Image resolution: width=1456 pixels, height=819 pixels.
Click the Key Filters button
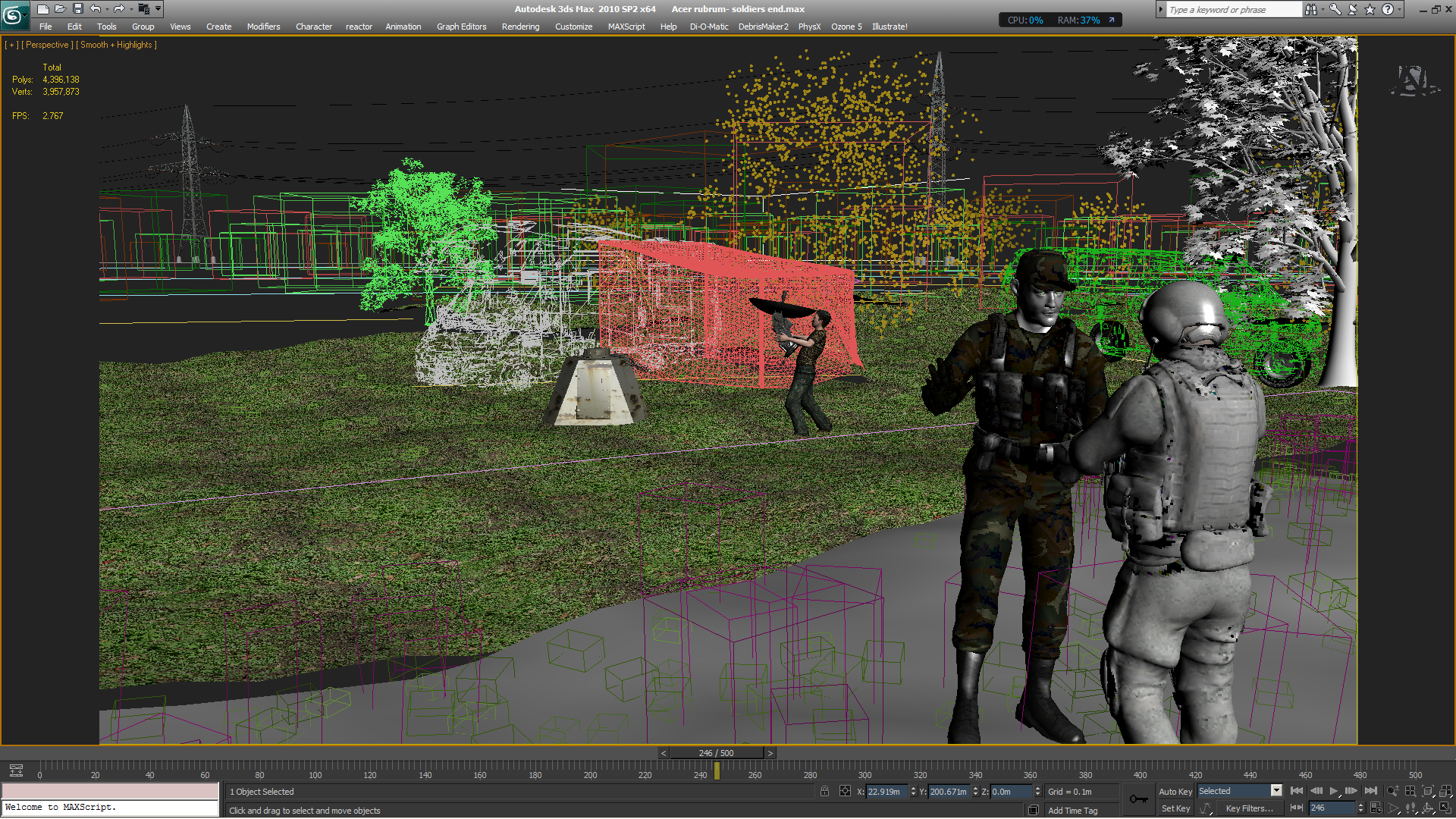(1248, 808)
